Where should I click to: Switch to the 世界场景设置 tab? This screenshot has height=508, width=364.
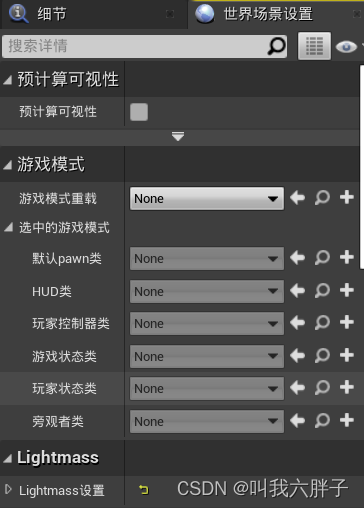[x=276, y=14]
